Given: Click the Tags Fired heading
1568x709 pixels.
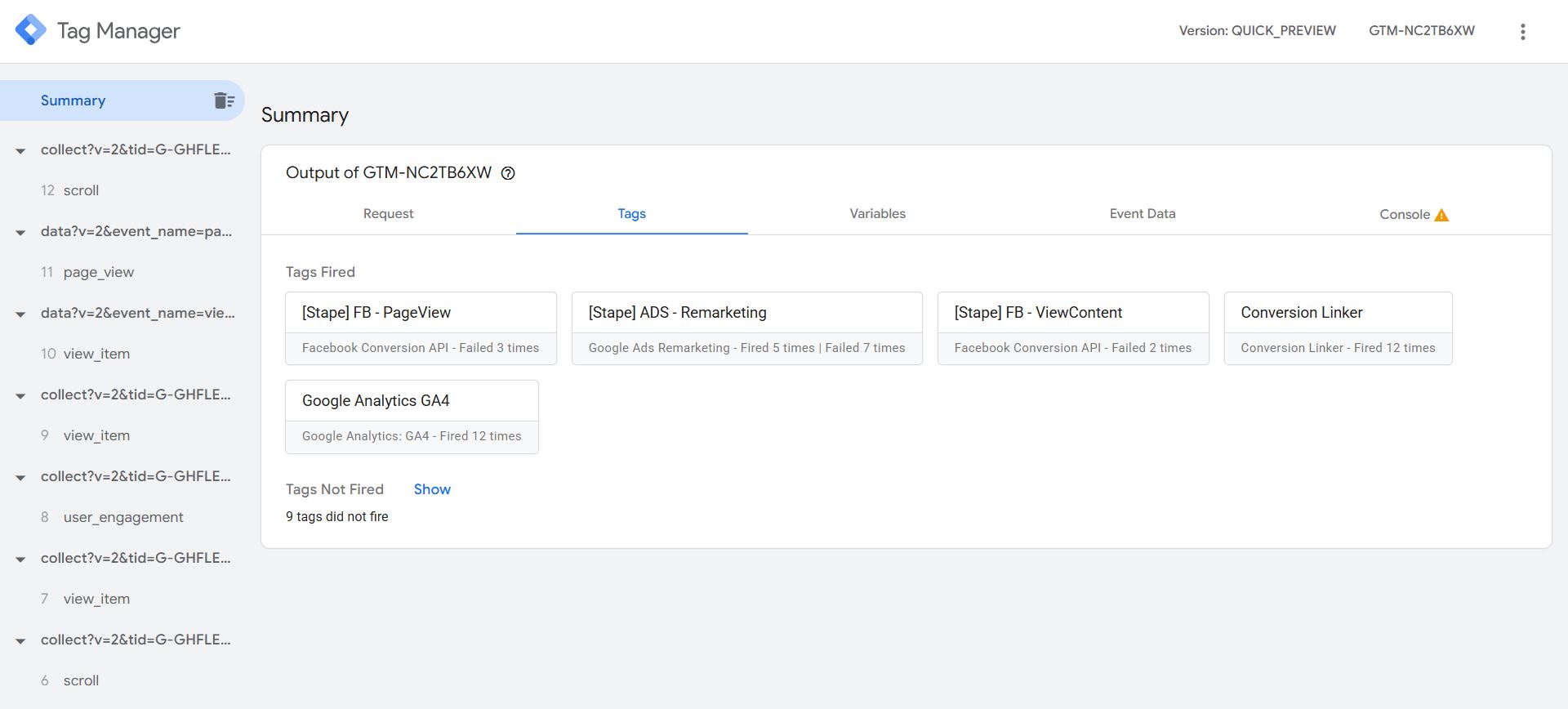Looking at the screenshot, I should 320,272.
